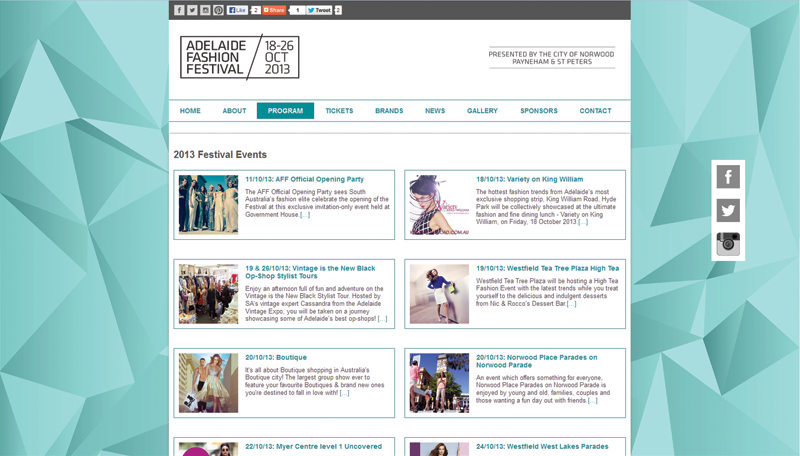Click the Boutique event thumbnail
The image size is (800, 456).
[x=208, y=383]
